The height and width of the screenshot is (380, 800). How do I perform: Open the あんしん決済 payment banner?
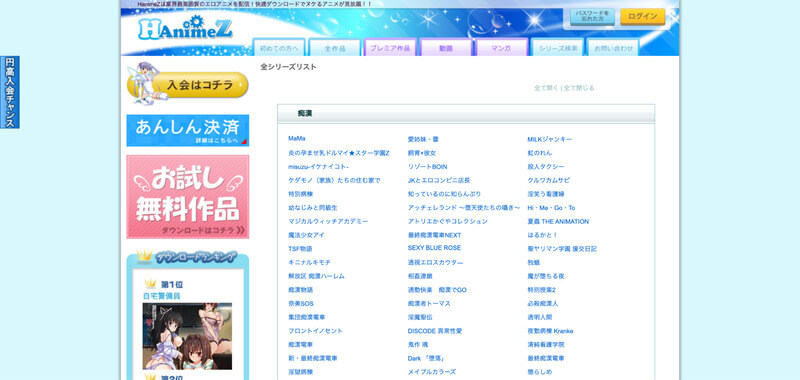[x=188, y=130]
